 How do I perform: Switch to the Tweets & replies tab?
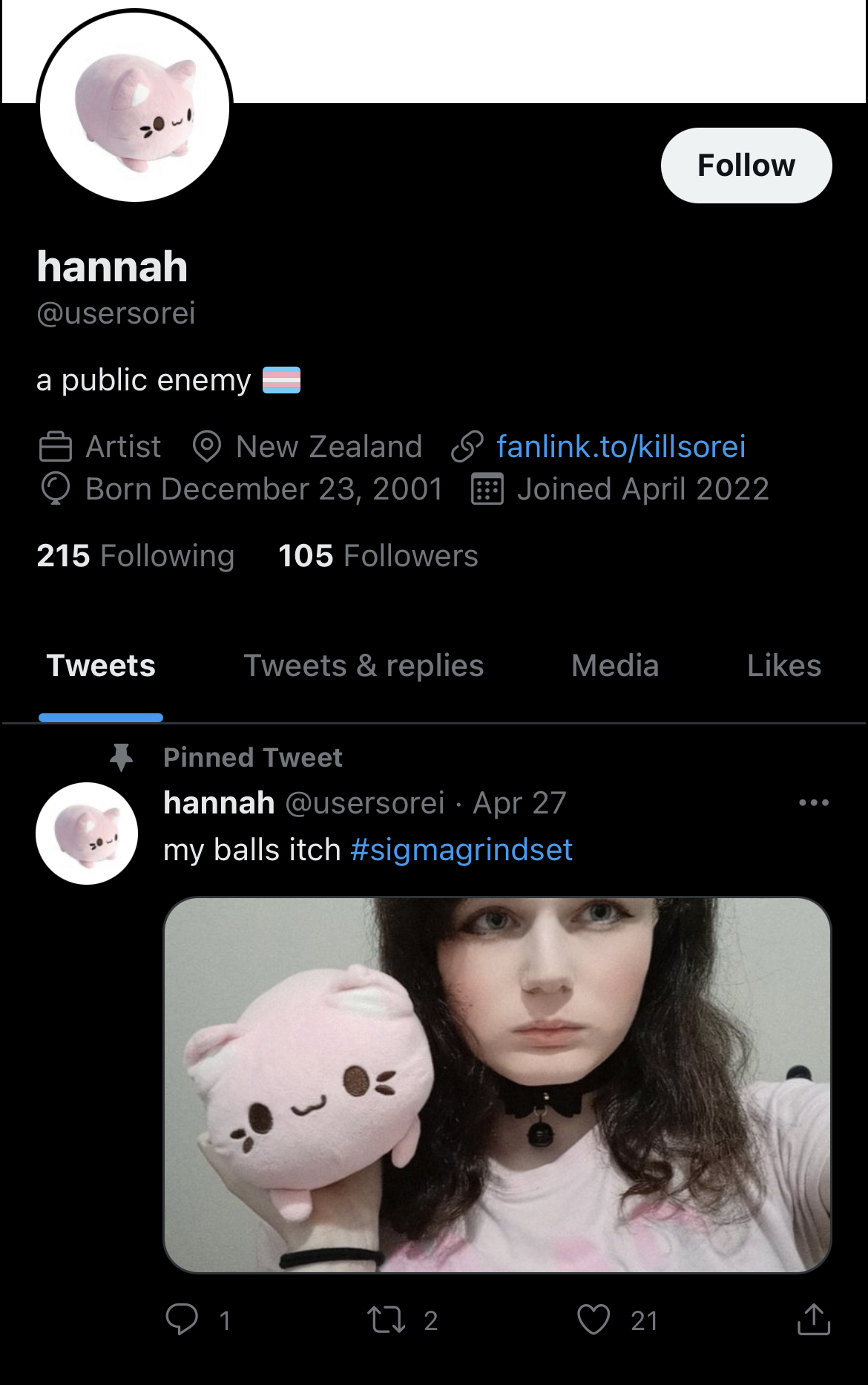pos(364,666)
